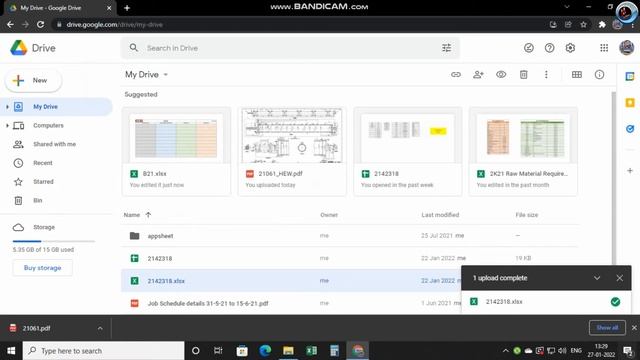Open the 2K21 Raw Material Require card
The height and width of the screenshot is (360, 640).
click(x=523, y=151)
